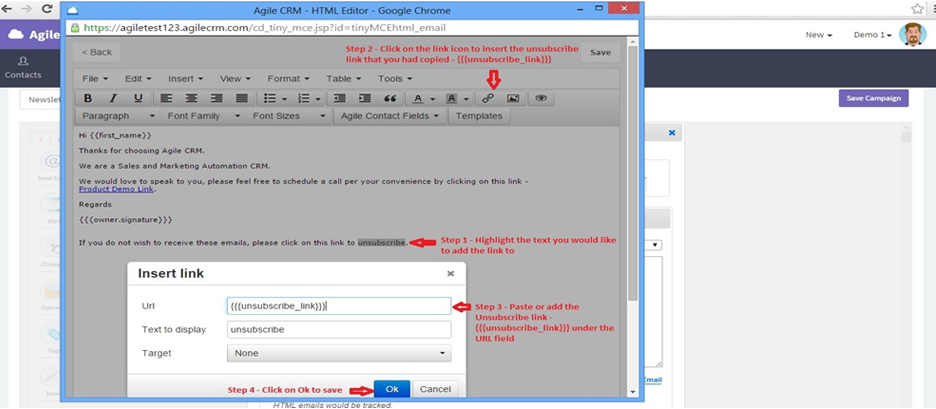936x409 pixels.
Task: Click the browser forward arrow
Action: pos(26,10)
